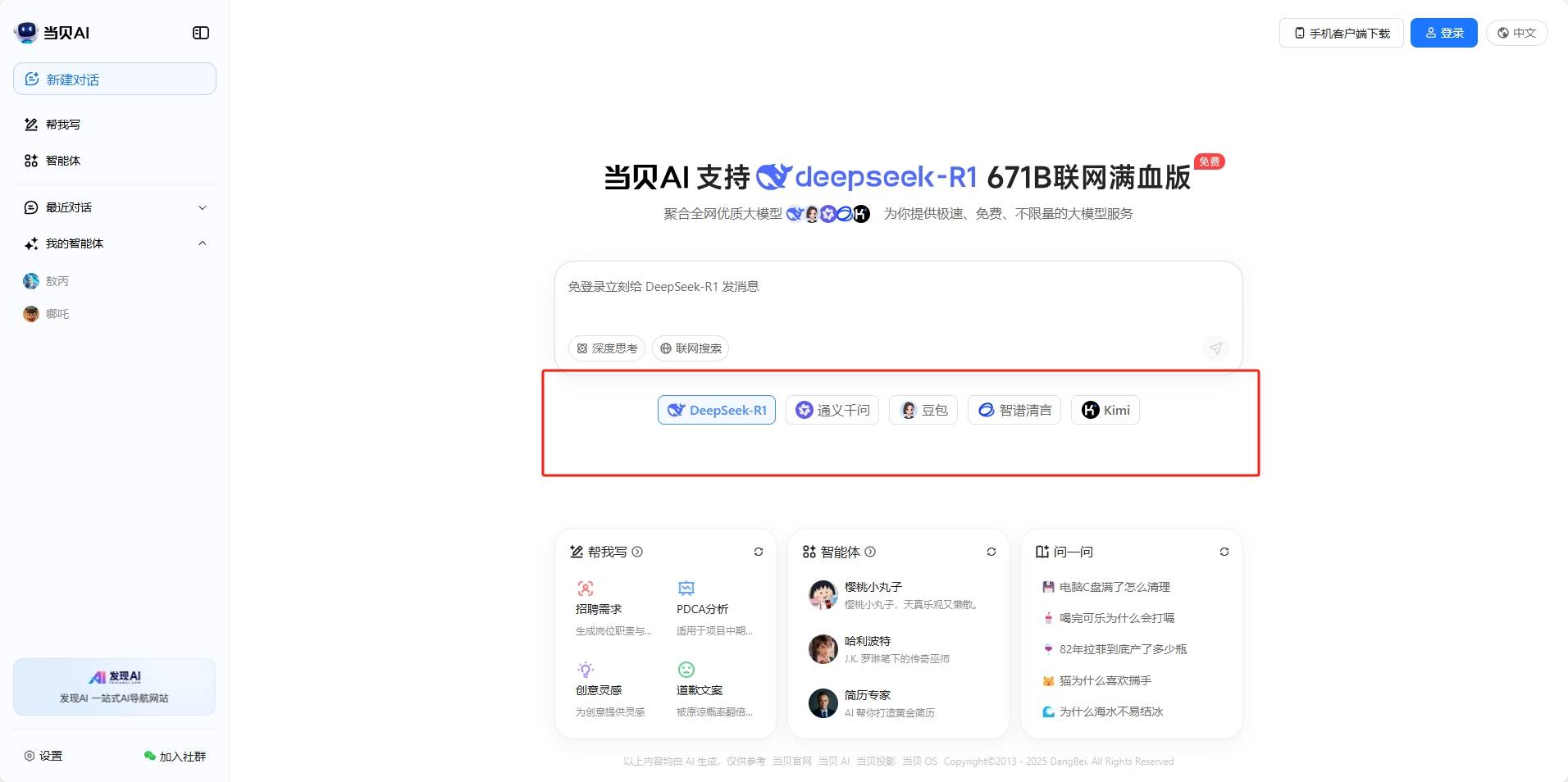This screenshot has height=782, width=1568.
Task: Open the 当贝 AI footer link
Action: (x=834, y=762)
